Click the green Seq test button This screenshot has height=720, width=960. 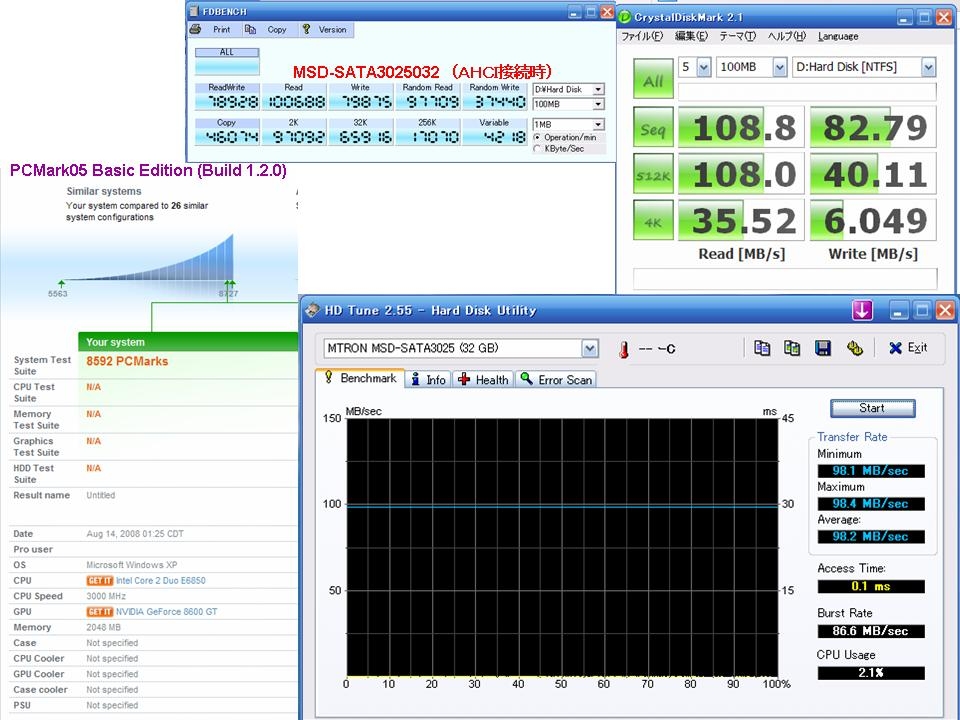[653, 128]
